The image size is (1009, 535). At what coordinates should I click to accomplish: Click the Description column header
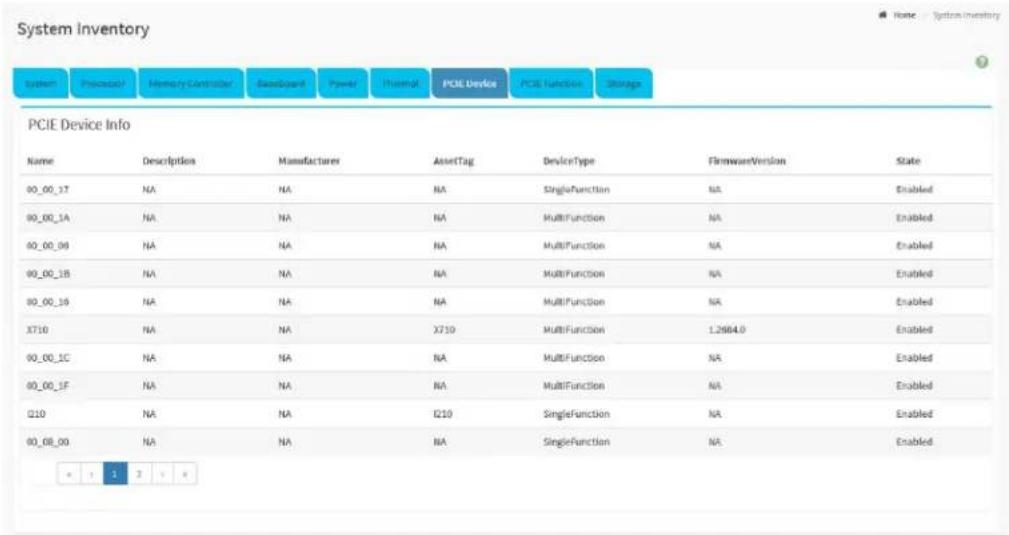point(169,161)
